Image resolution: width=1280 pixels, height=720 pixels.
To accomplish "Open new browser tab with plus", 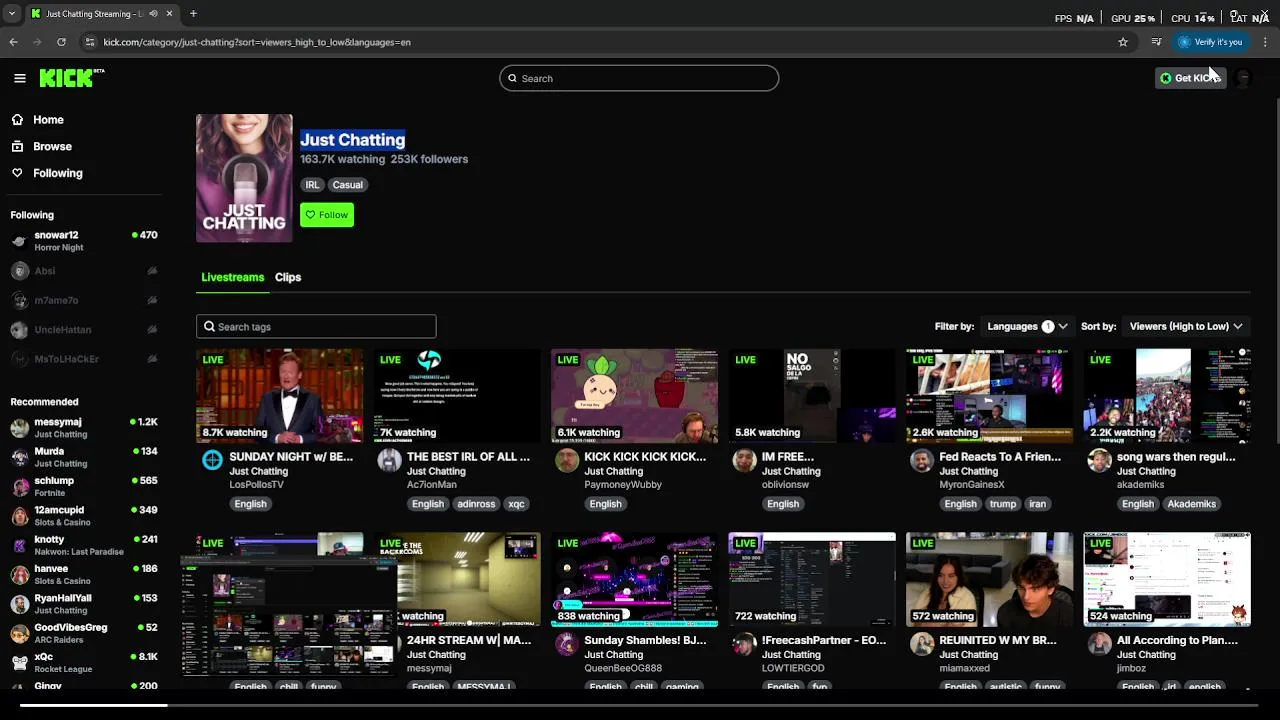I will [x=193, y=14].
